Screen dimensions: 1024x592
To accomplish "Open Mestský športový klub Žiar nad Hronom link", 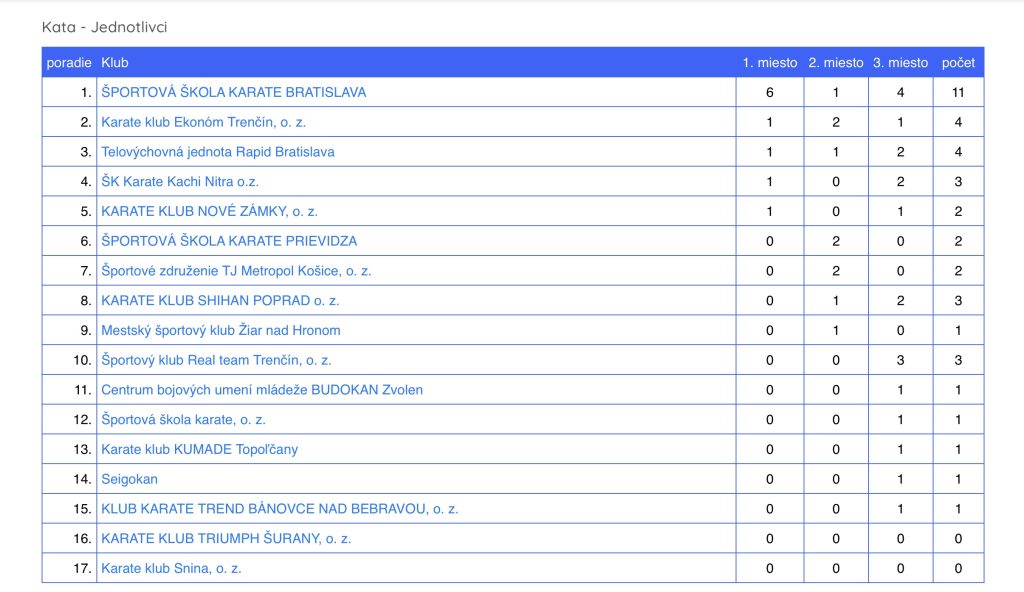I will [x=220, y=331].
